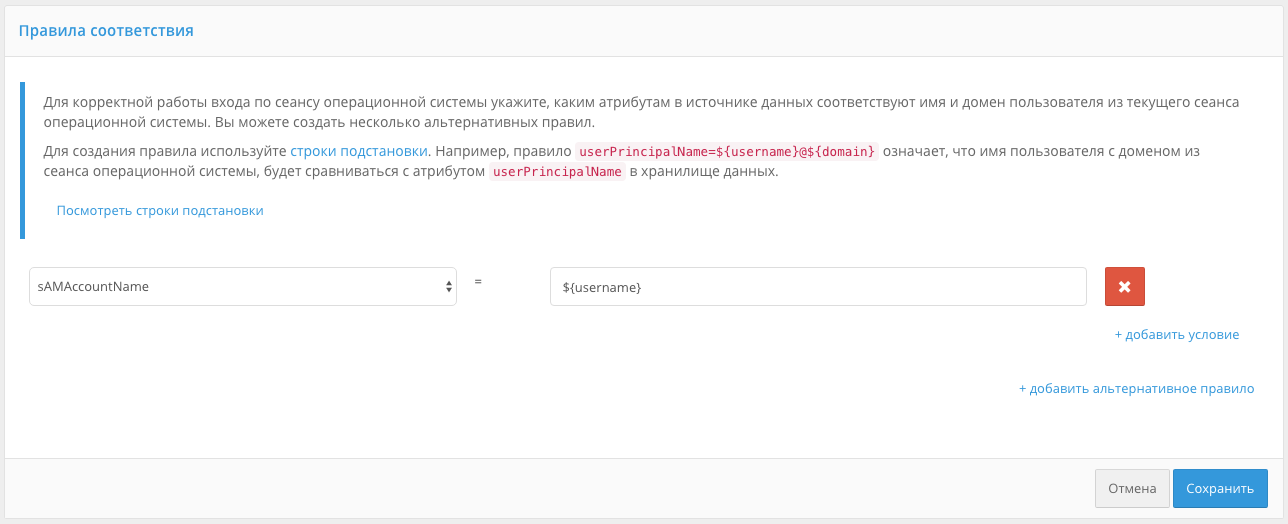Save rules with the "Сохранить" button

coord(1219,489)
